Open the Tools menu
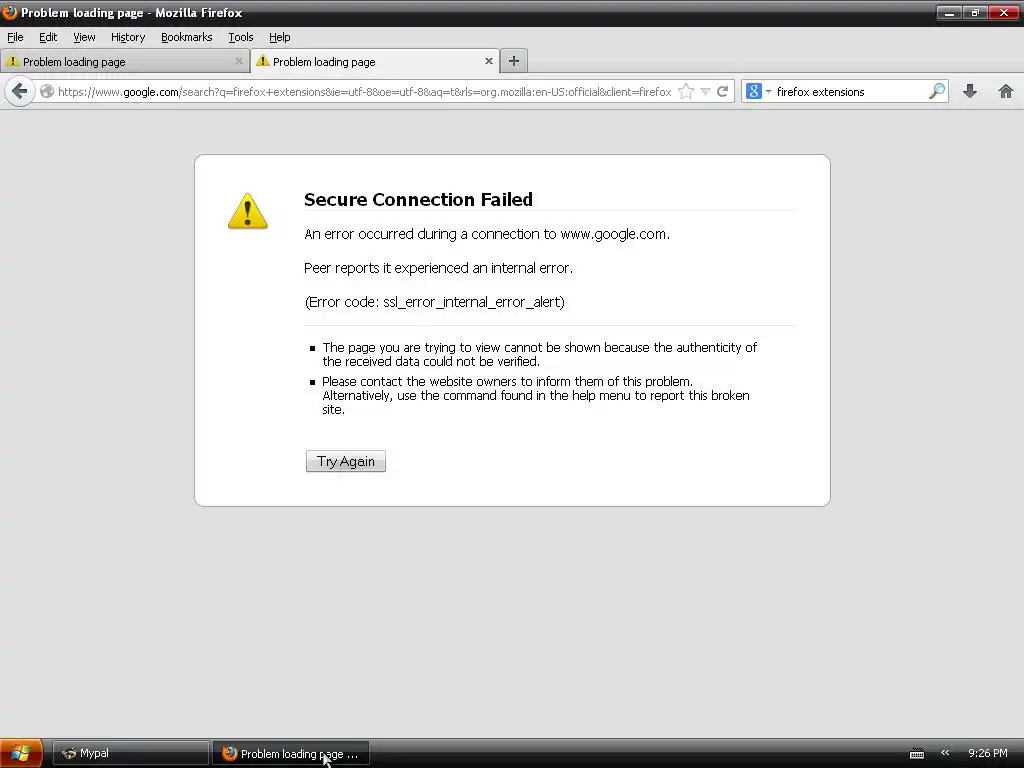Image resolution: width=1024 pixels, height=768 pixels. (x=241, y=37)
